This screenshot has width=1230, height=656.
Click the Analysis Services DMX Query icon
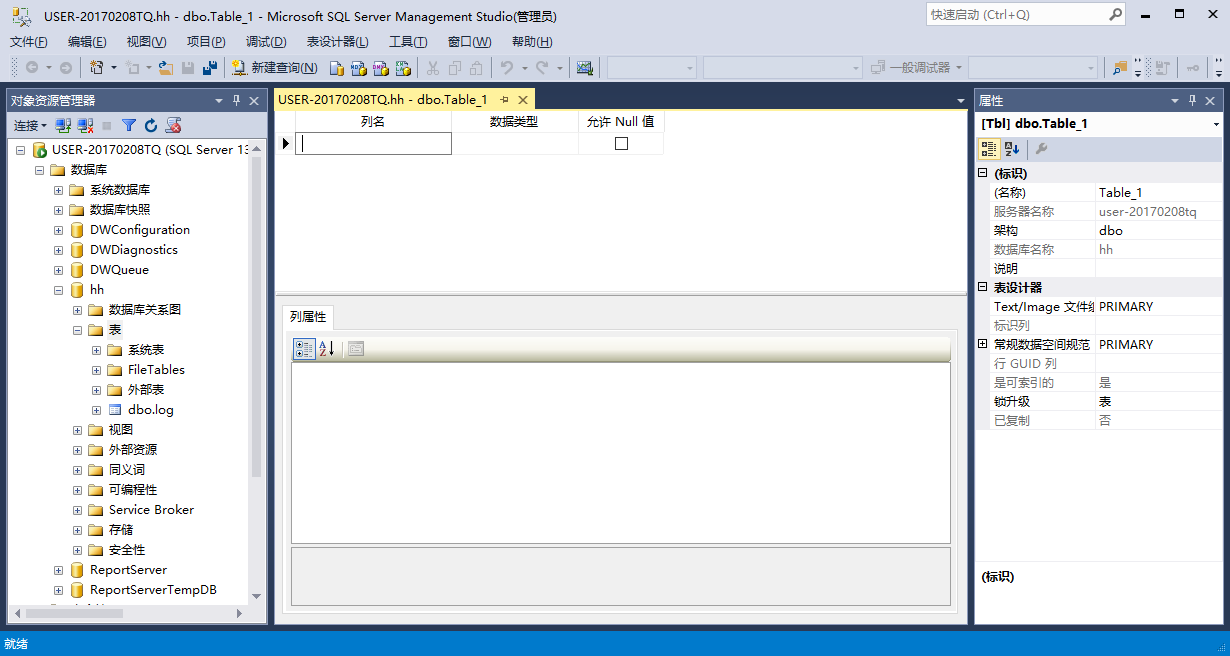coord(381,68)
